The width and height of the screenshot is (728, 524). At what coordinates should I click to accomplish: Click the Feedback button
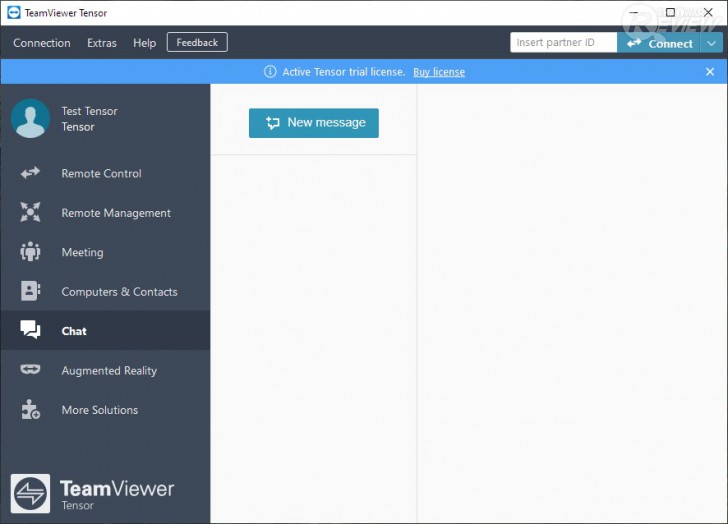point(197,42)
